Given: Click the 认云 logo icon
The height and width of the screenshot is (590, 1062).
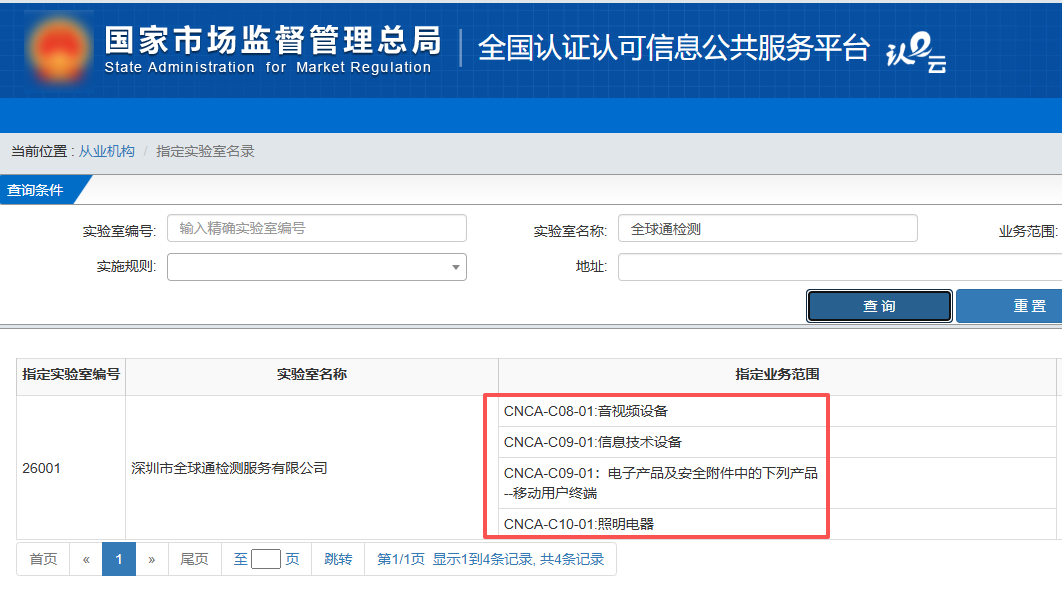Looking at the screenshot, I should [916, 53].
